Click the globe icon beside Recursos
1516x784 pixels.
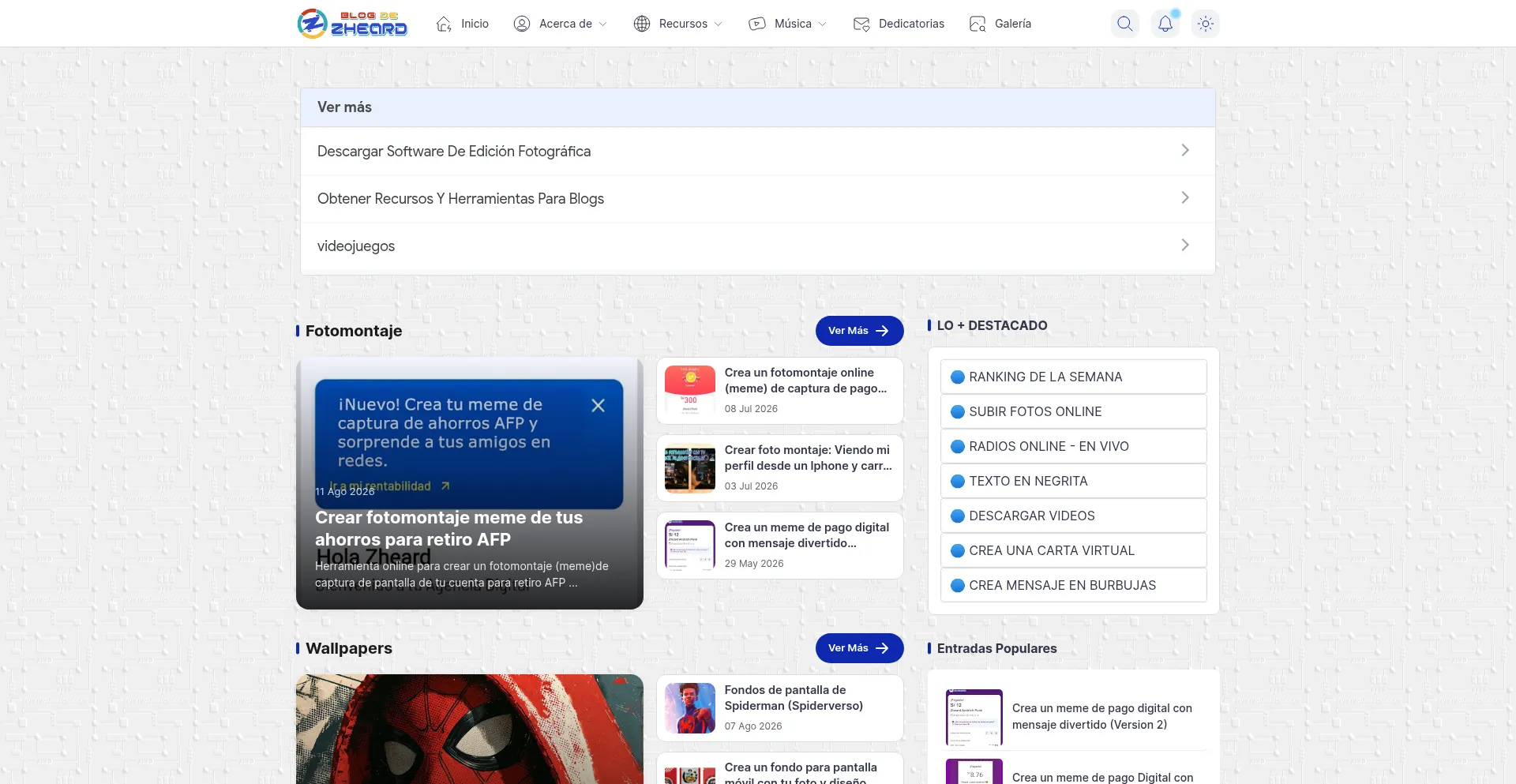642,24
